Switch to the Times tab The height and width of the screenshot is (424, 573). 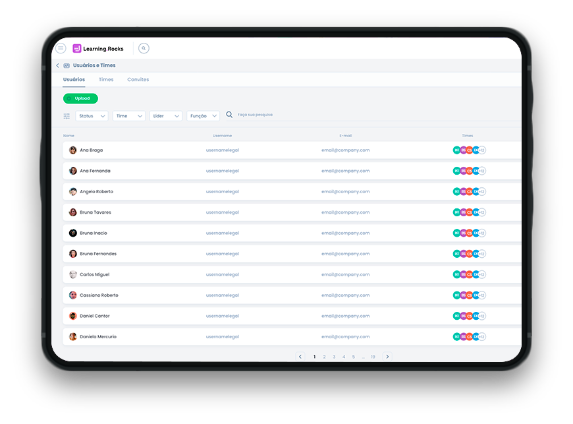[x=106, y=79]
